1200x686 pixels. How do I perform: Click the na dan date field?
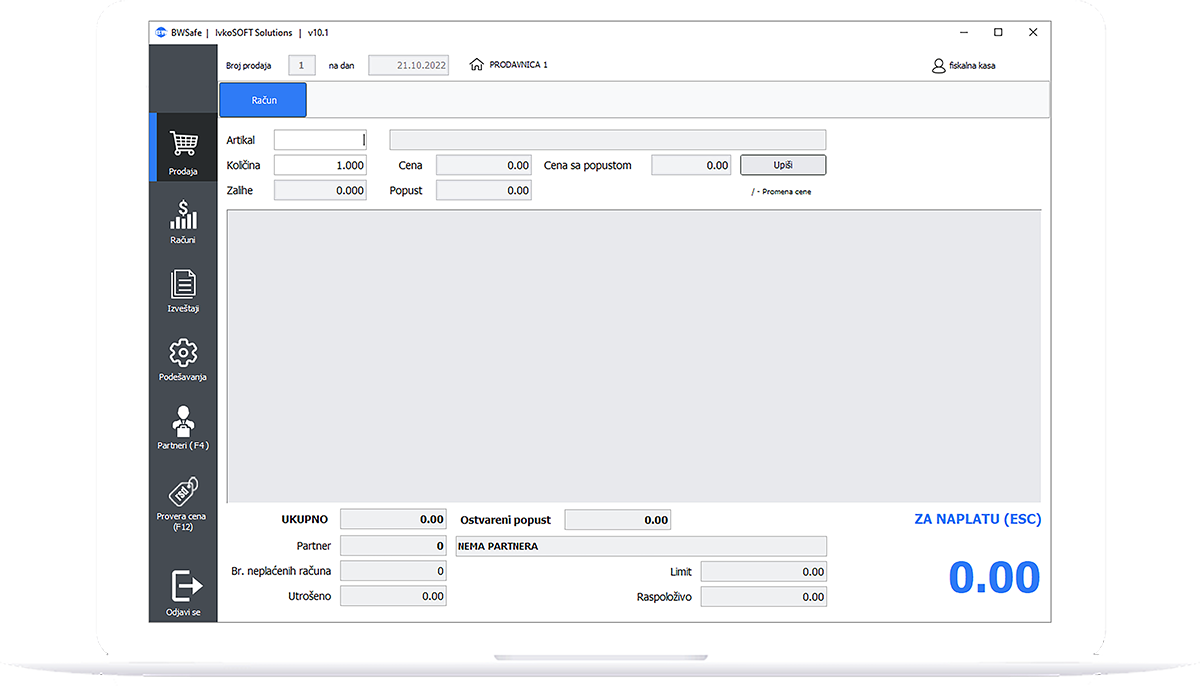[408, 65]
